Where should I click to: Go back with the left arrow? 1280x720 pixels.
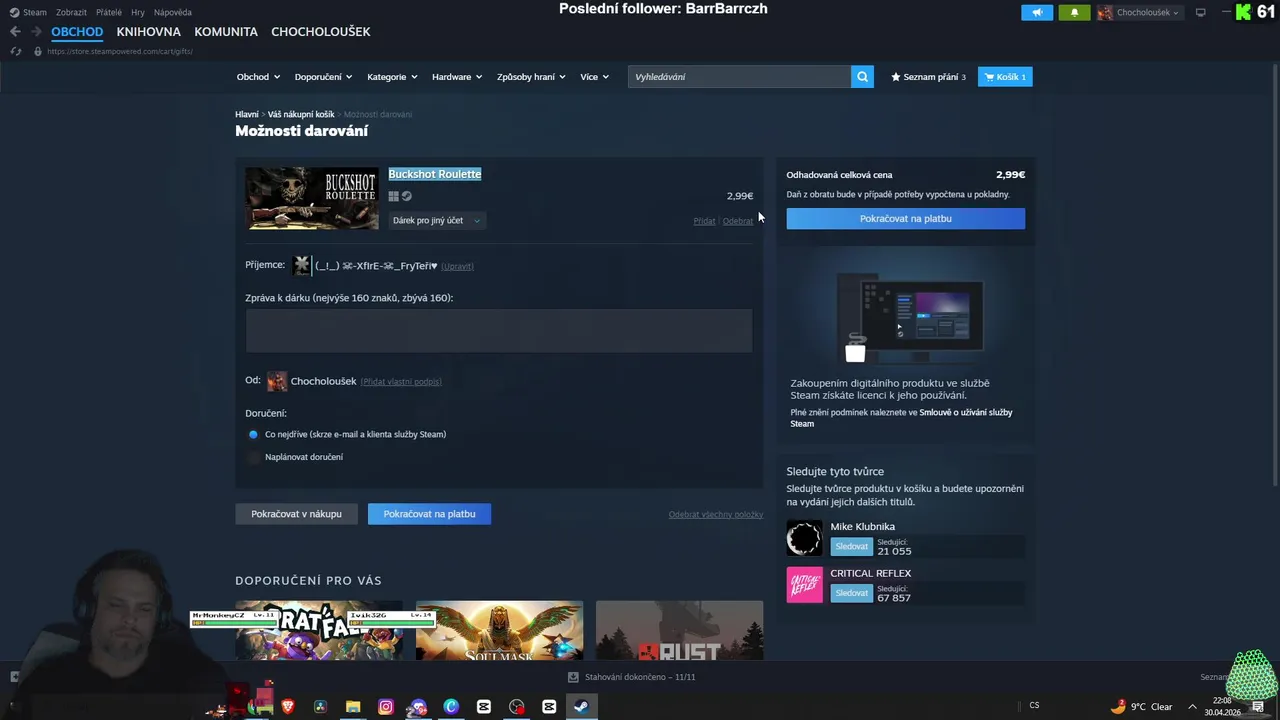[15, 32]
